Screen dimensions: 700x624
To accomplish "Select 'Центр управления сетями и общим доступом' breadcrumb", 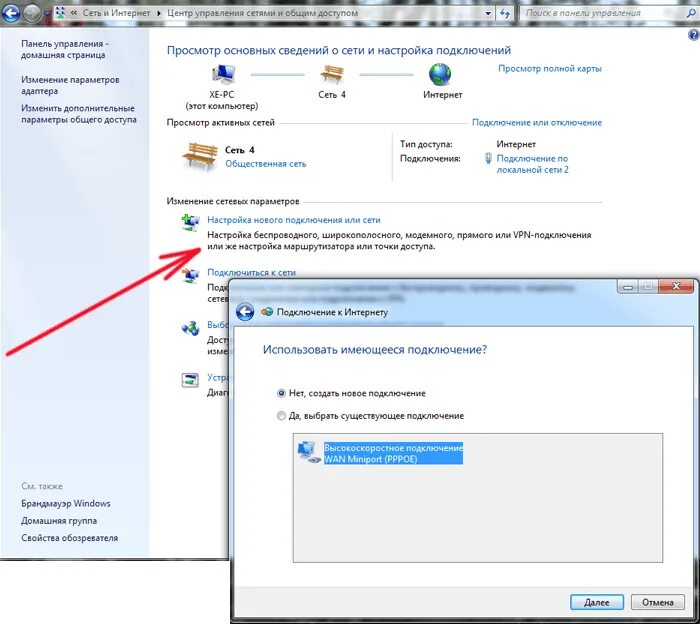I will (x=262, y=13).
